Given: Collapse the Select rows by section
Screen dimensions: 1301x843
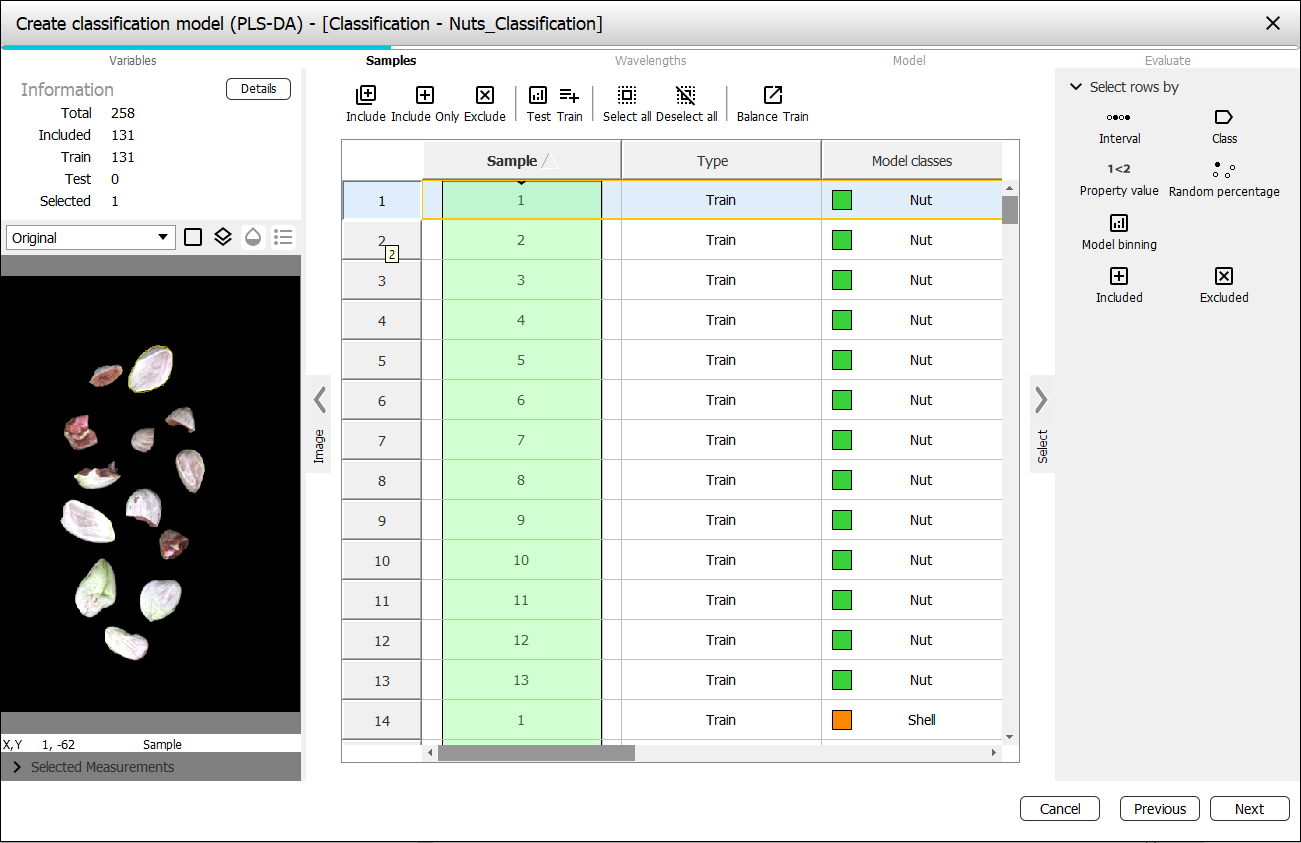Looking at the screenshot, I should click(1076, 87).
